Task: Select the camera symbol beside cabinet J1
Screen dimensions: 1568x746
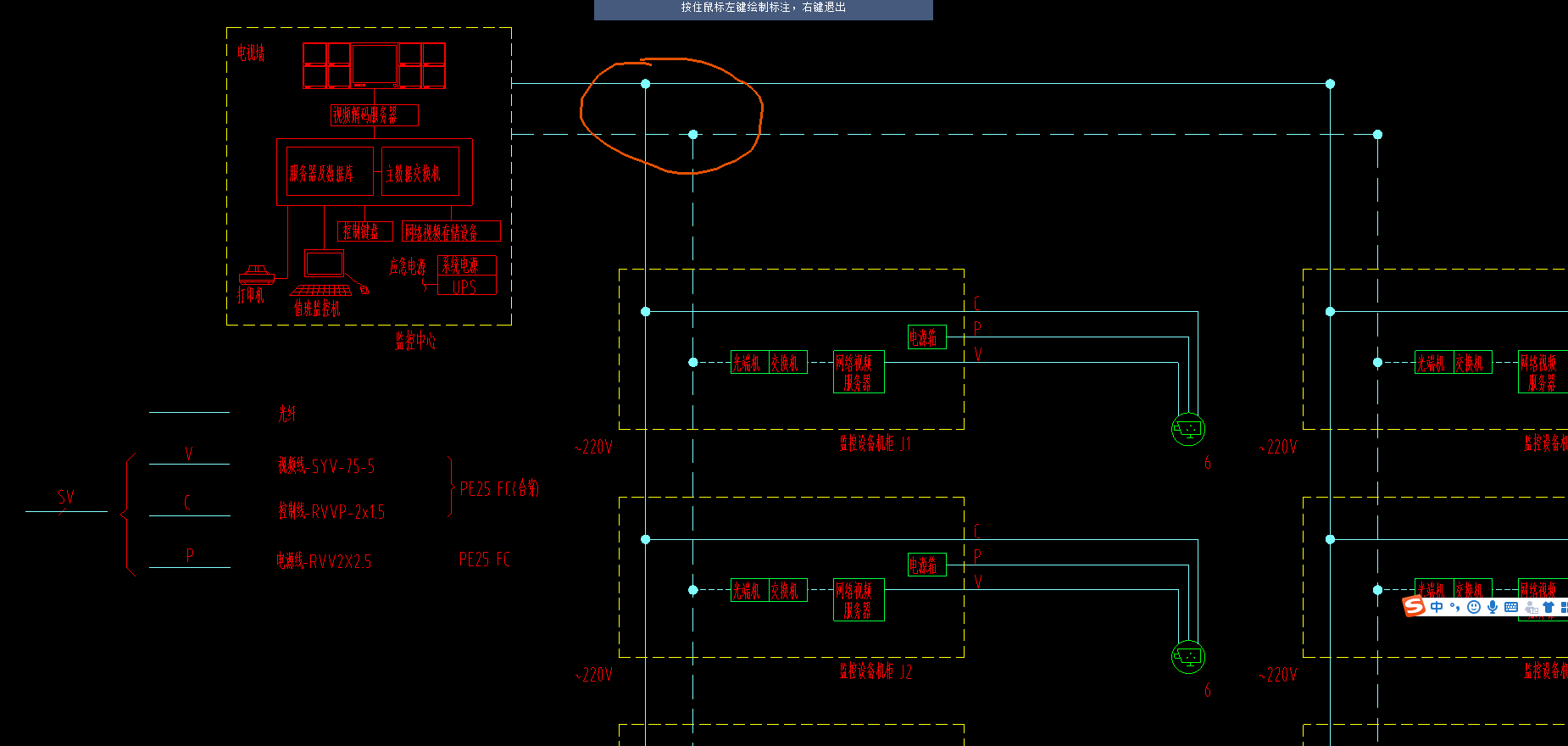Action: (x=1187, y=429)
